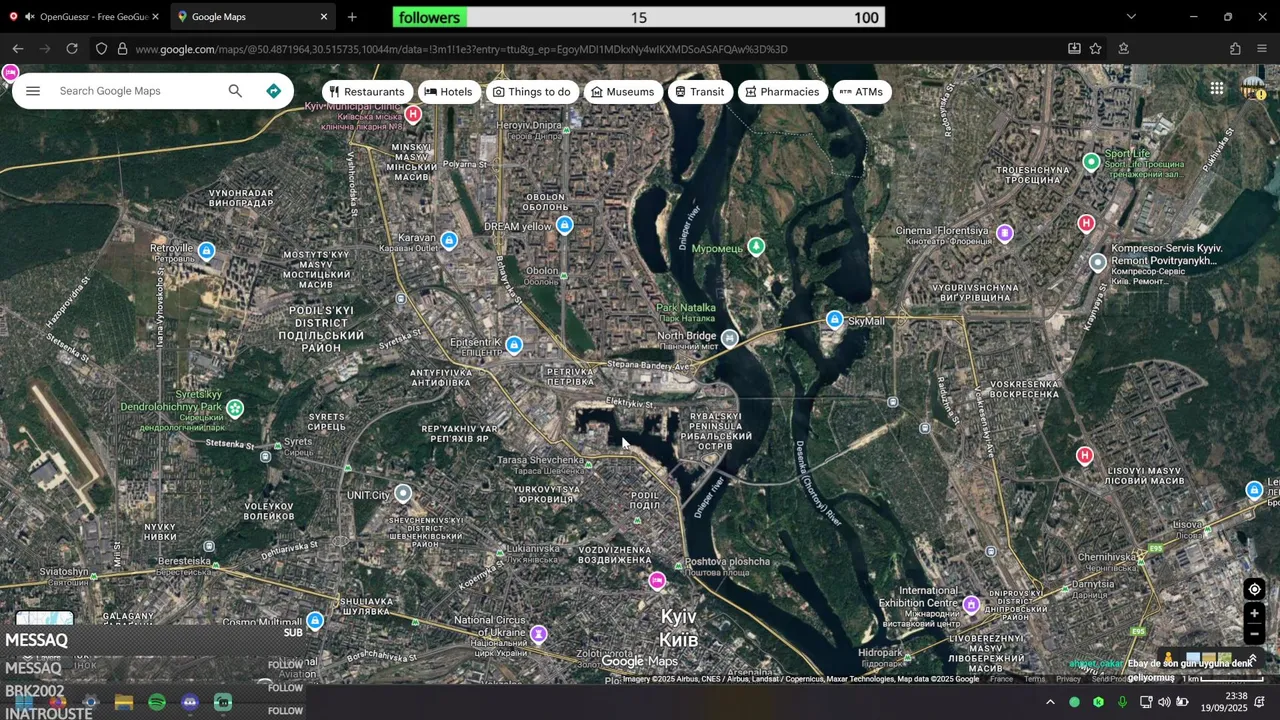1280x720 pixels.
Task: Select the Pharmacies chip
Action: (x=782, y=92)
